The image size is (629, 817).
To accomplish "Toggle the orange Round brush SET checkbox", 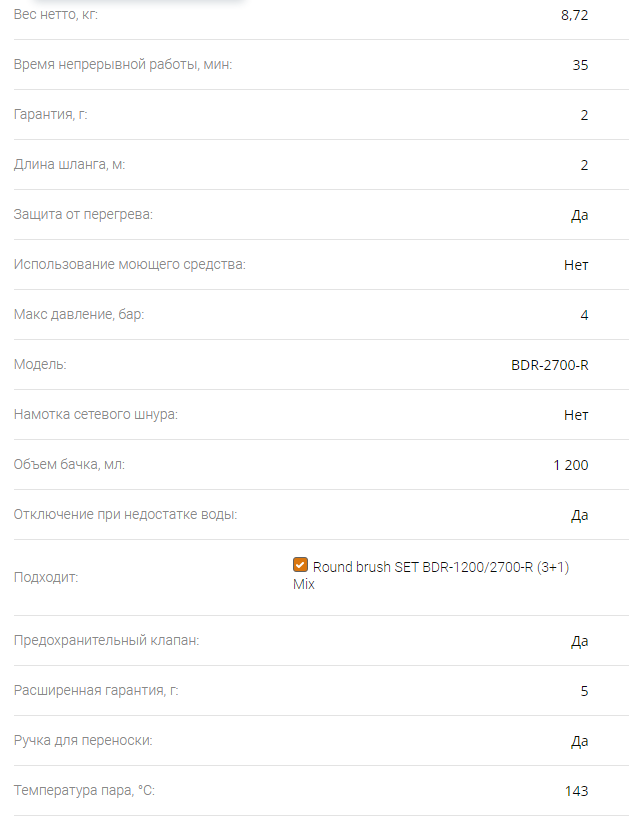I will [300, 565].
